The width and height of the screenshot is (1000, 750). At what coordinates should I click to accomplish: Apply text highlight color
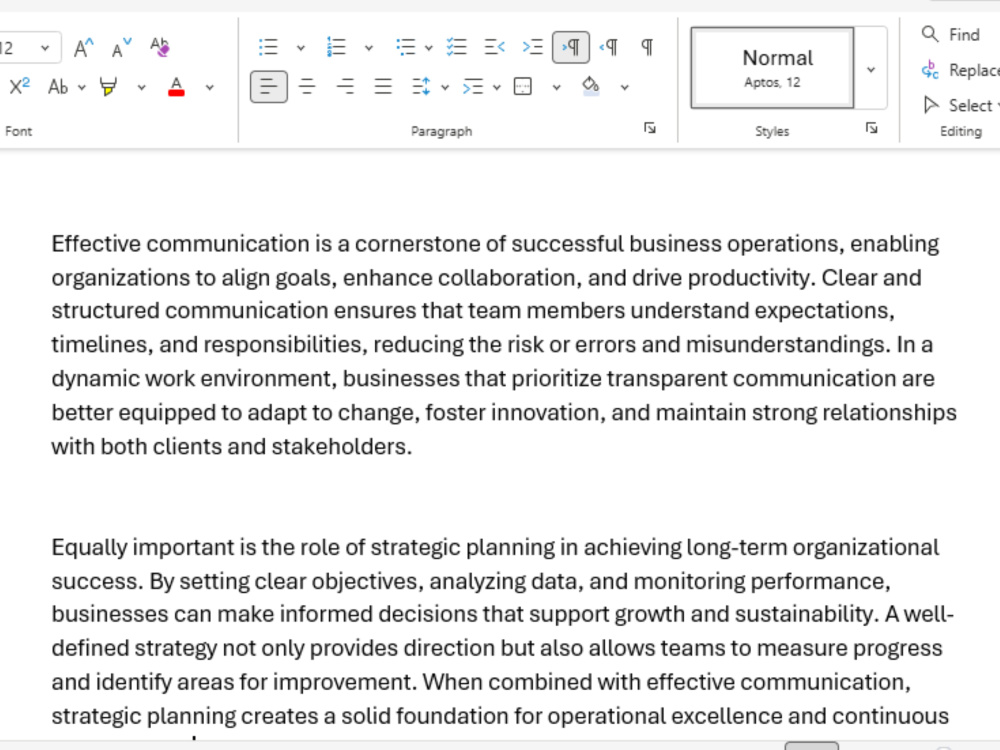(x=109, y=87)
